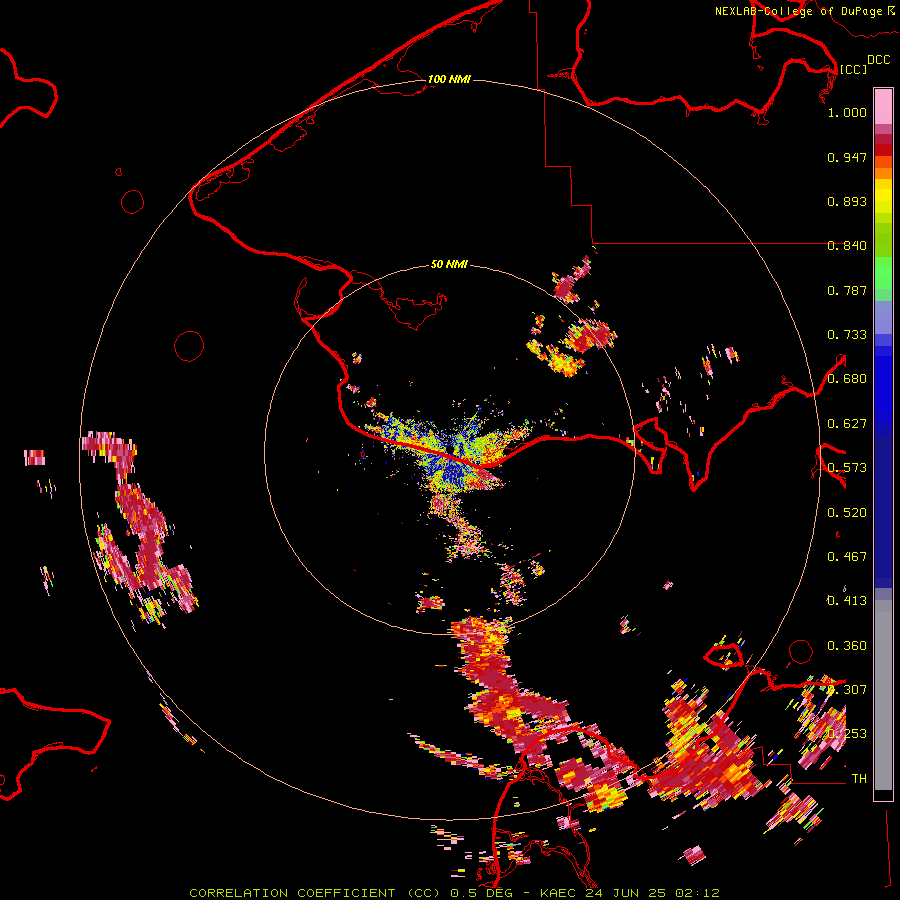The height and width of the screenshot is (900, 900).
Task: Click the 0.947 scale value
Action: pyautogui.click(x=847, y=157)
